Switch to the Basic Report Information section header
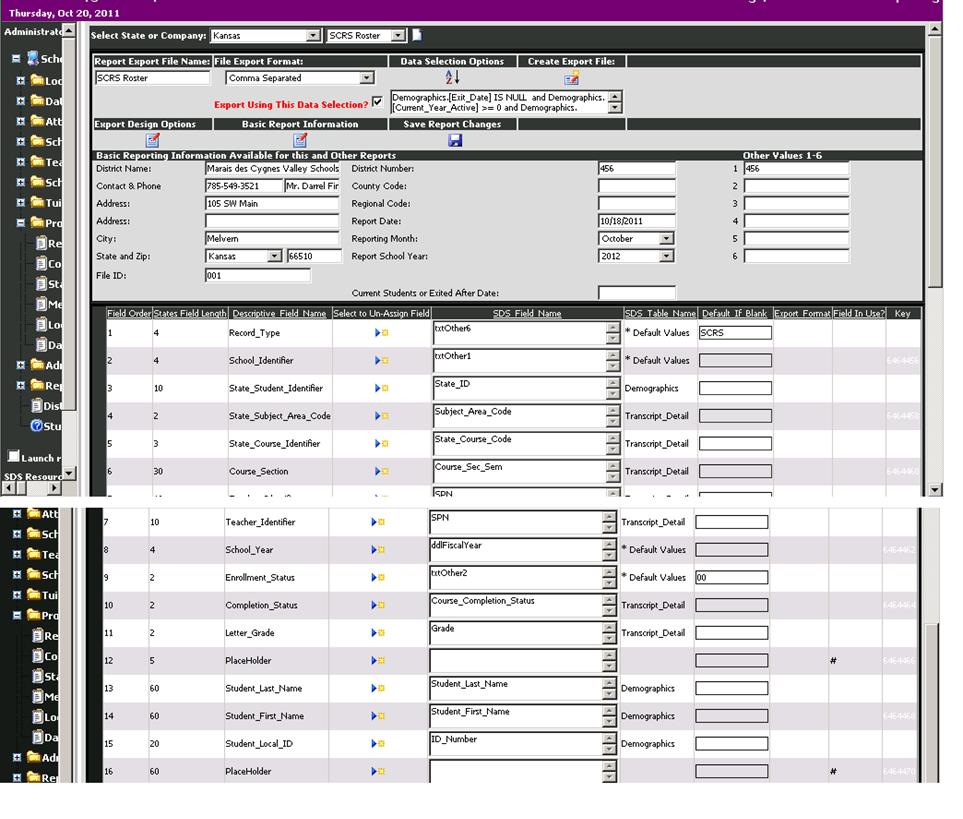 point(300,124)
